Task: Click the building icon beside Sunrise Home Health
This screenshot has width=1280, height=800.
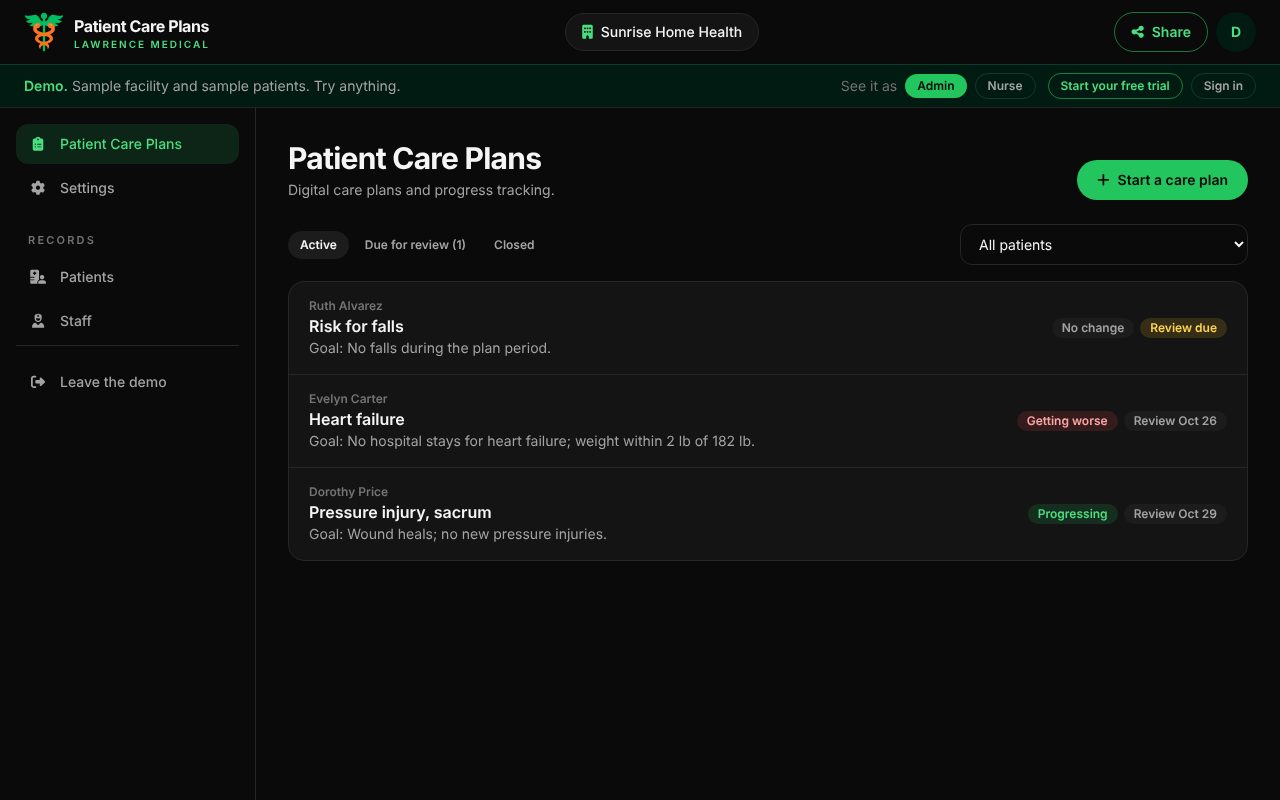Action: pyautogui.click(x=588, y=32)
